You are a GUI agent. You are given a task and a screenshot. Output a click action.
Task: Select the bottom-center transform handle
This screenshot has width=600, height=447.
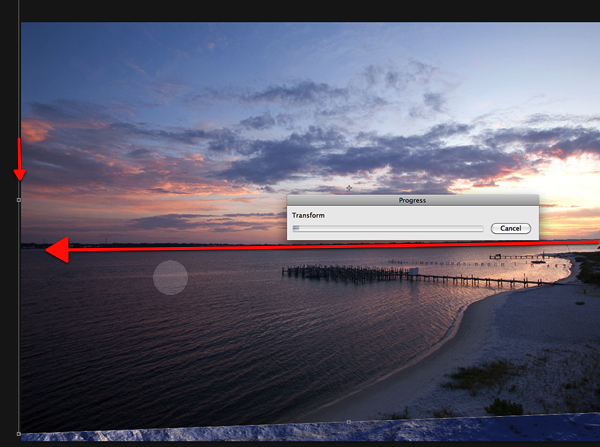[349, 422]
